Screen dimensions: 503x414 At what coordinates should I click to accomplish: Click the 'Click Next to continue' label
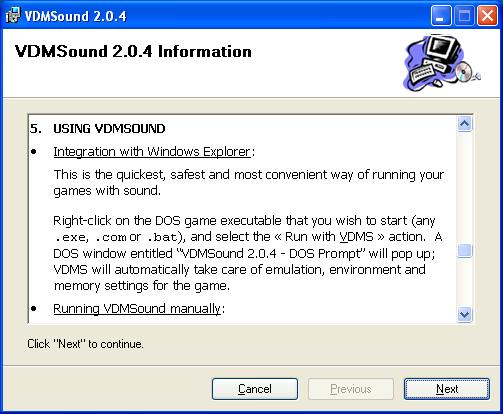tap(85, 344)
